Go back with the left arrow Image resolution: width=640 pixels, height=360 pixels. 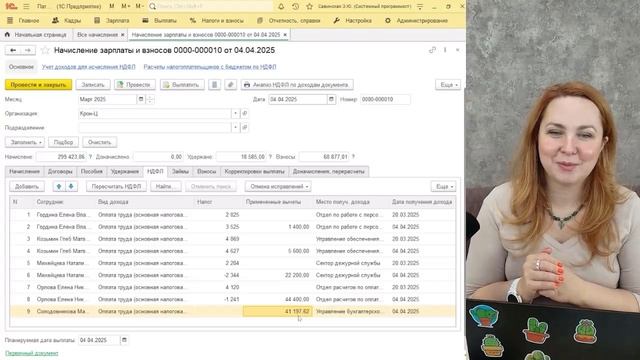pos(13,50)
